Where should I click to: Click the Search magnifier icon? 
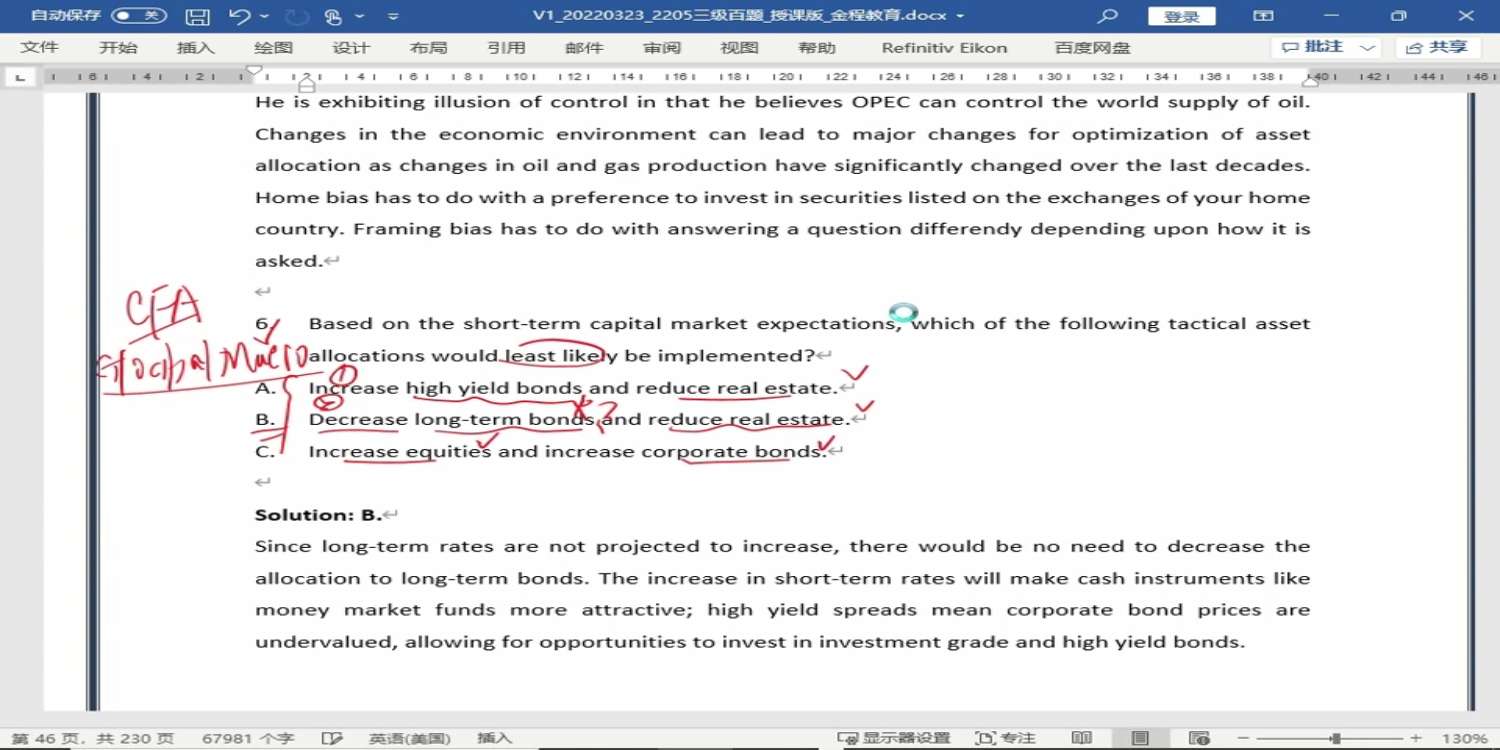1107,16
